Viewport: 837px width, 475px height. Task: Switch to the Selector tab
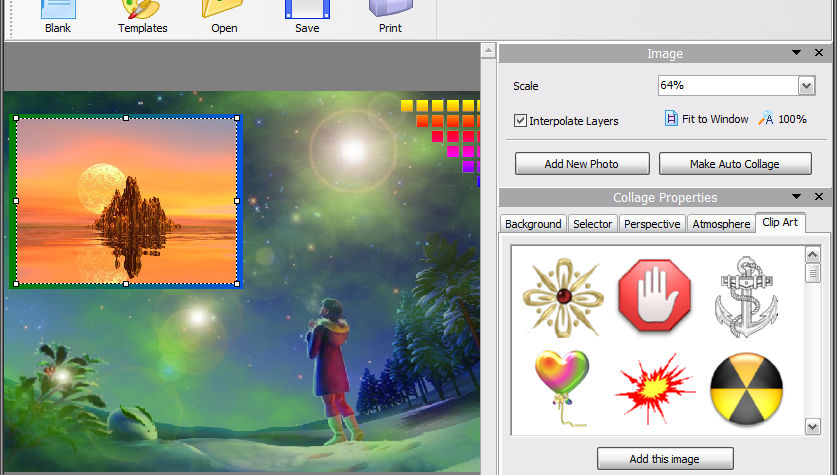pos(593,224)
